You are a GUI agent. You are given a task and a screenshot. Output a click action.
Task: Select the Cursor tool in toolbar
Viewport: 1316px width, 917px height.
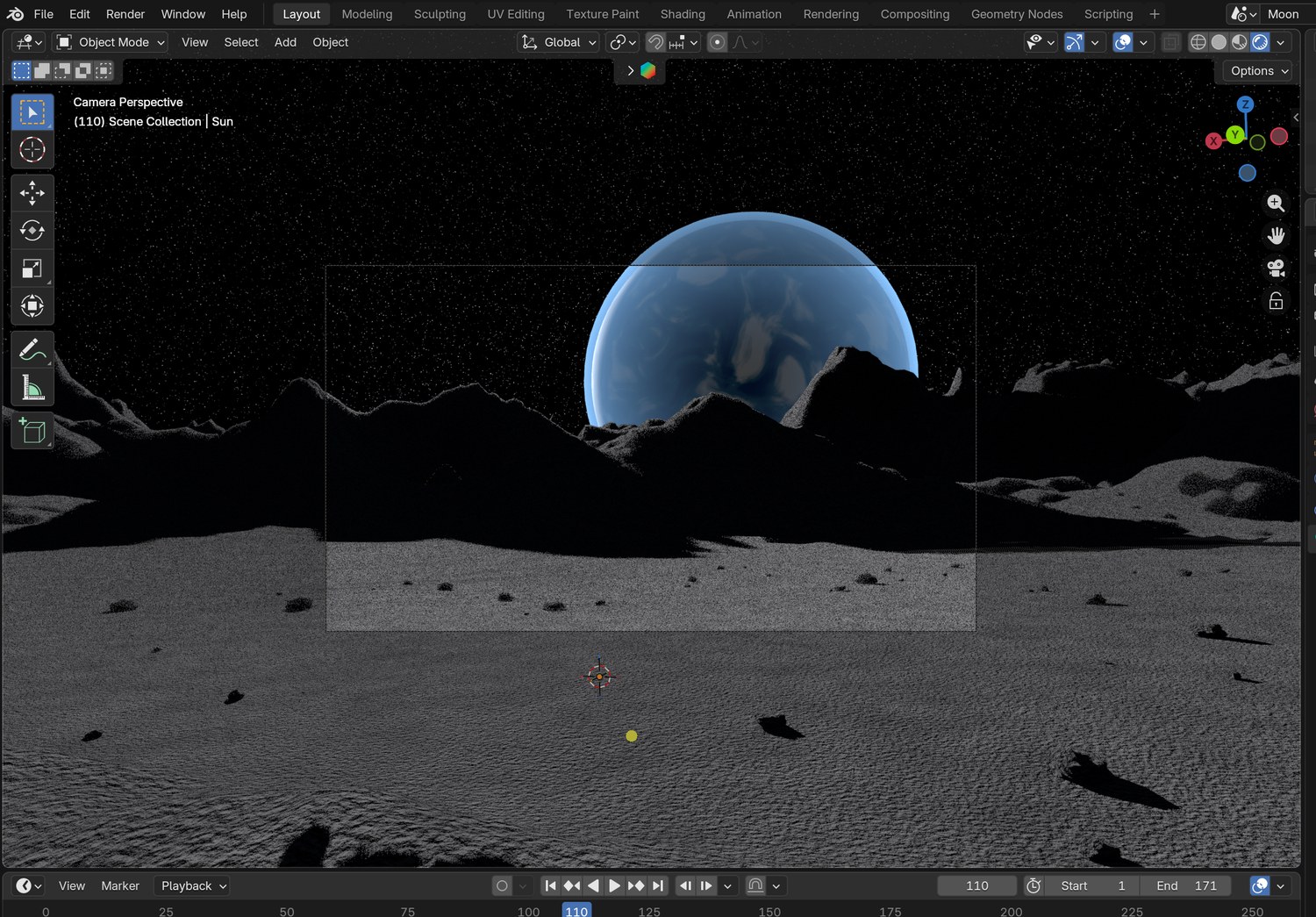tap(32, 150)
